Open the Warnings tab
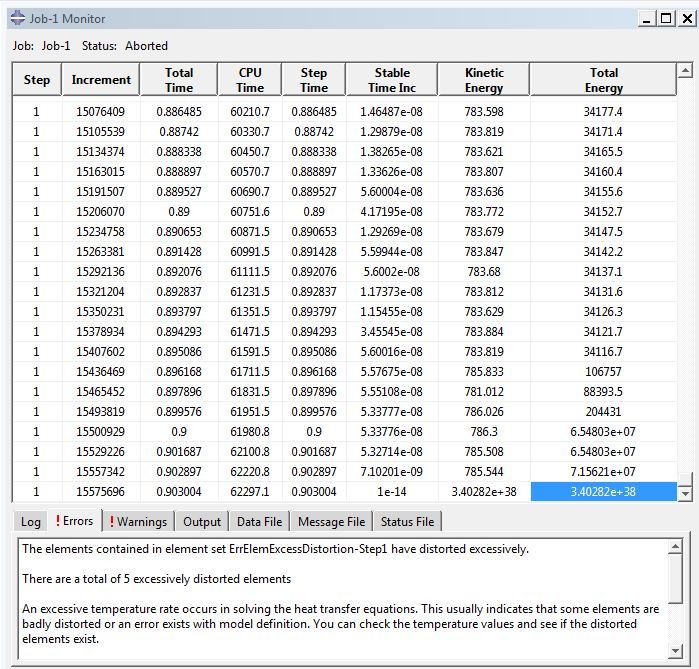This screenshot has height=669, width=699. click(138, 521)
